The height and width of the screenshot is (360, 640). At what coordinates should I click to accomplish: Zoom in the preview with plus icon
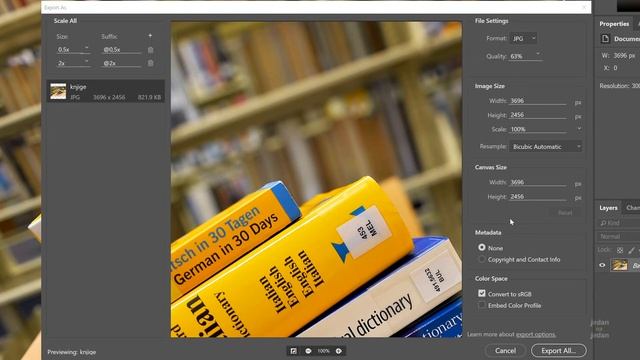click(x=339, y=351)
